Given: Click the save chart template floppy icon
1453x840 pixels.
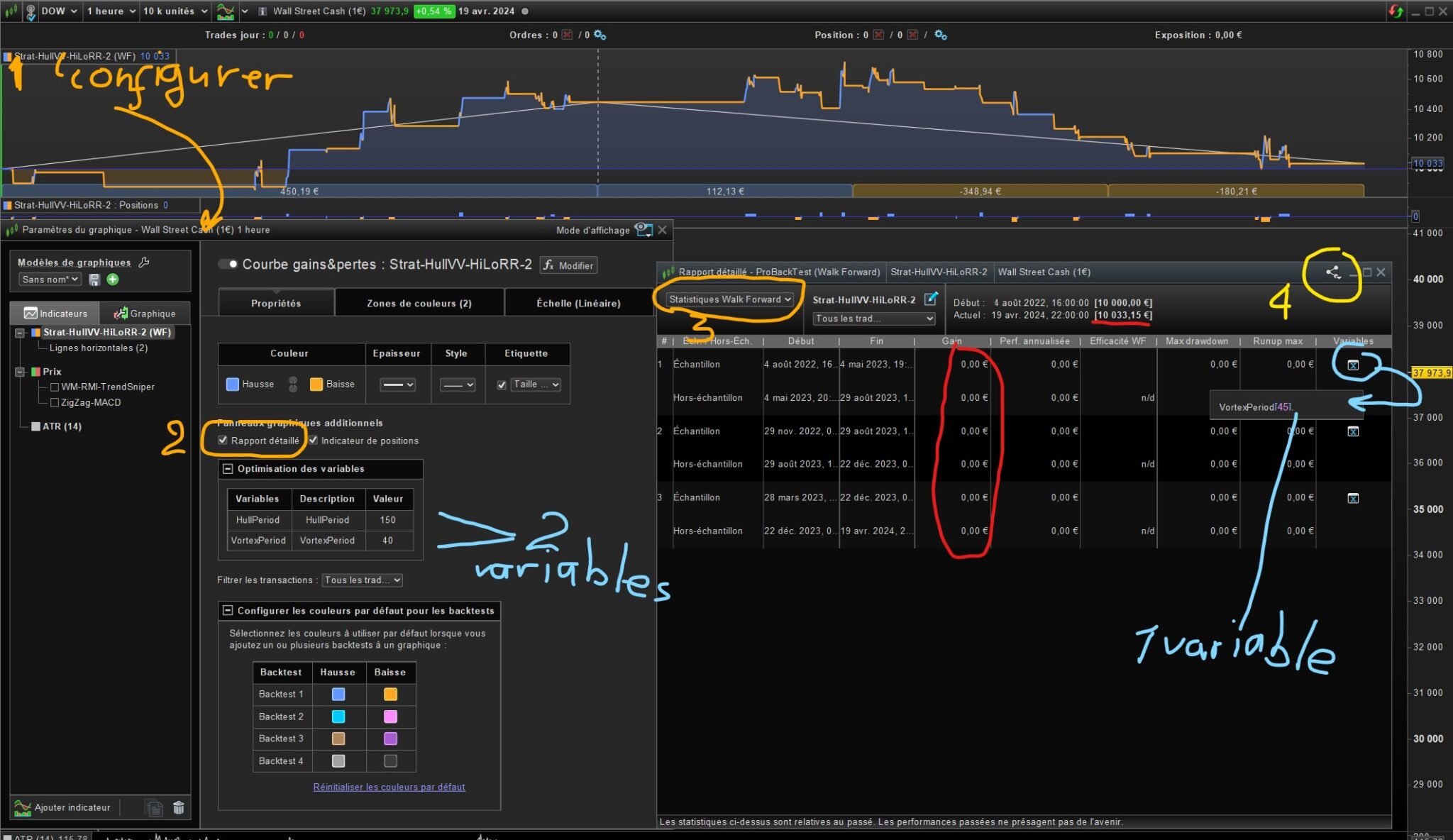Looking at the screenshot, I should coord(94,280).
